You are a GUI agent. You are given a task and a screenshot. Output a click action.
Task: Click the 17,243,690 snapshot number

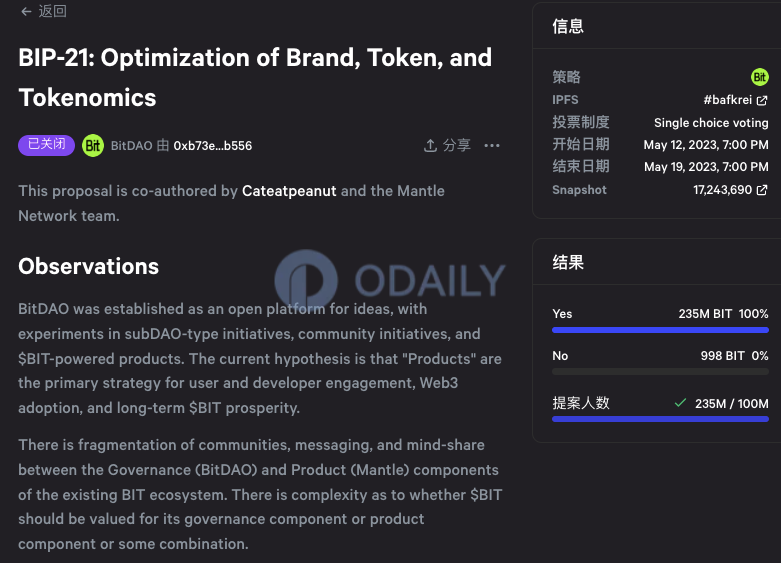722,190
